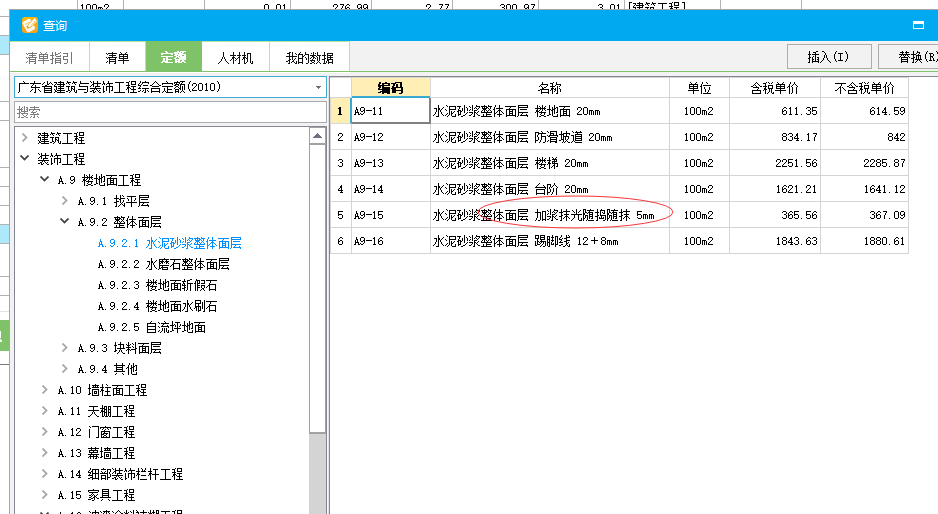This screenshot has width=938, height=514.
Task: Click the 查询 dialog app icon
Action: [x=29, y=25]
